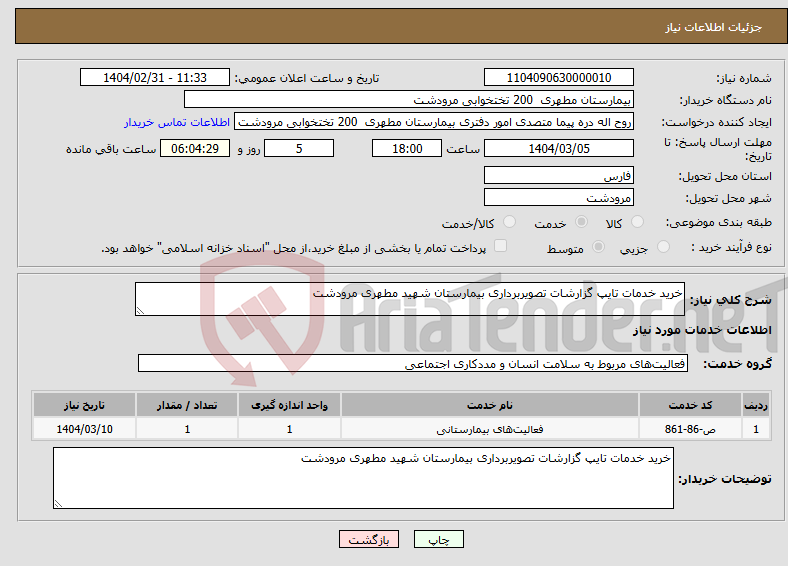This screenshot has width=788, height=566.
Task: Click the چاپ print button
Action: point(439,539)
